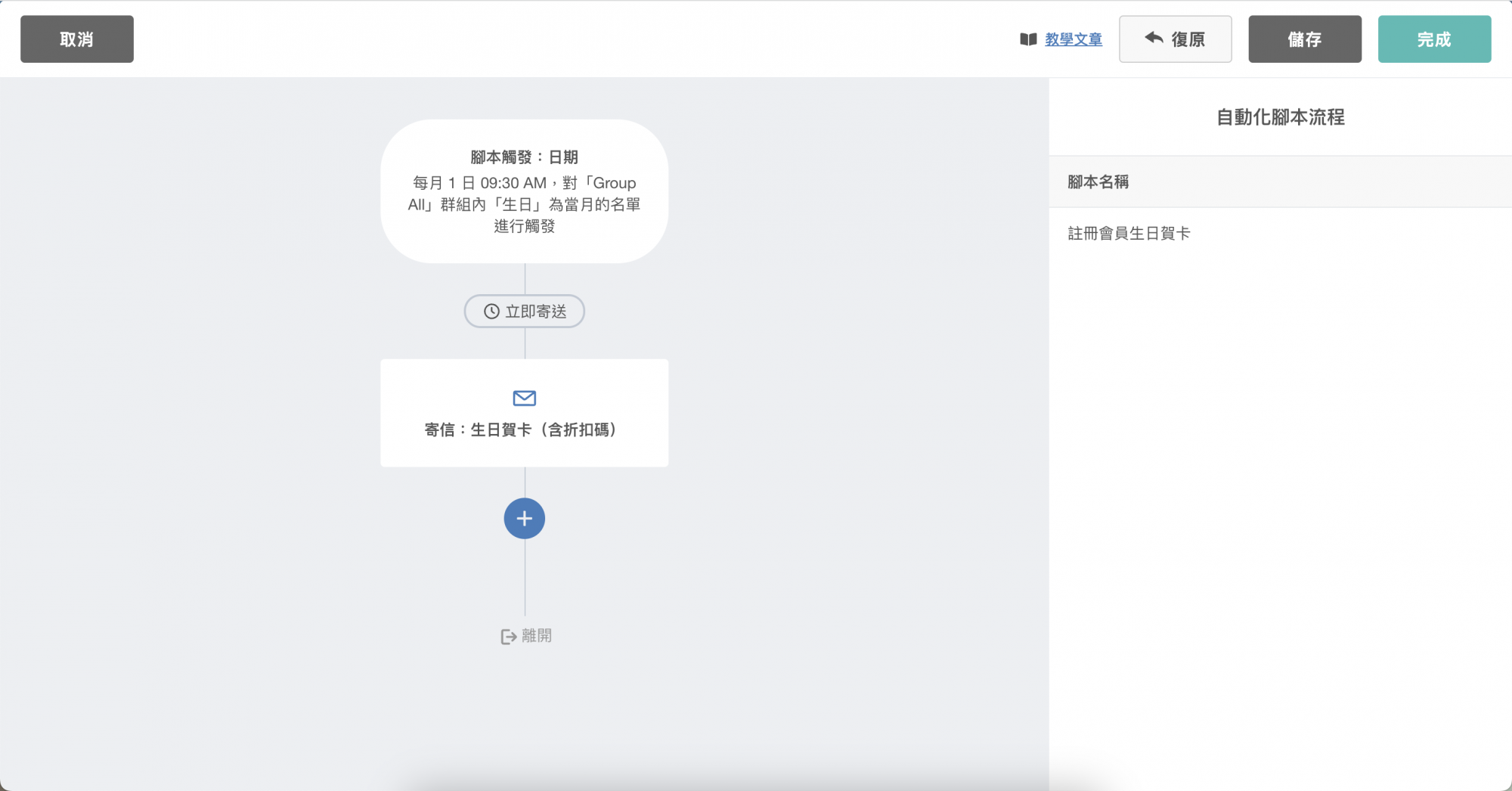
Task: Save the script with 儲存
Action: [1305, 39]
